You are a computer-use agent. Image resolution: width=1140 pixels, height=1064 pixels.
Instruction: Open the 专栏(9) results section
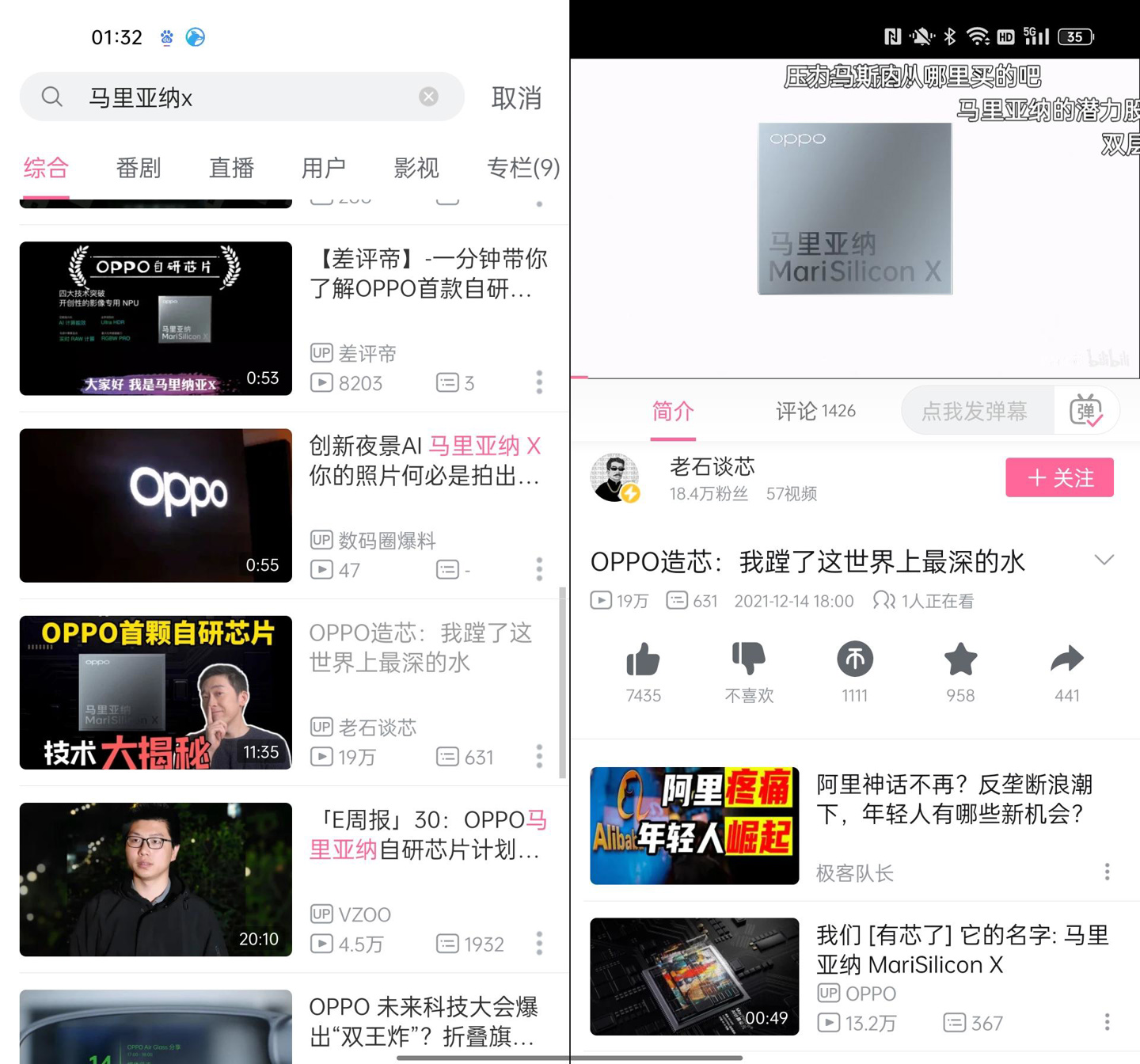click(x=523, y=168)
